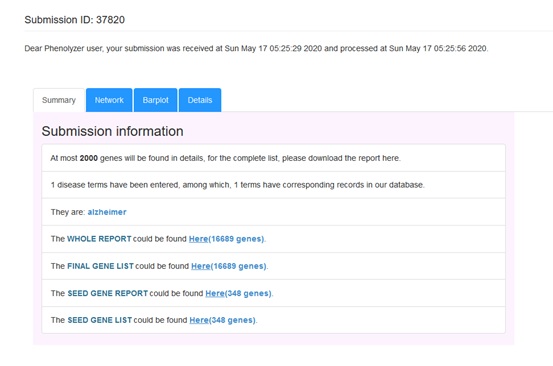This screenshot has width=553, height=366.
Task: Click the bold 2000 genes number
Action: pyautogui.click(x=89, y=158)
